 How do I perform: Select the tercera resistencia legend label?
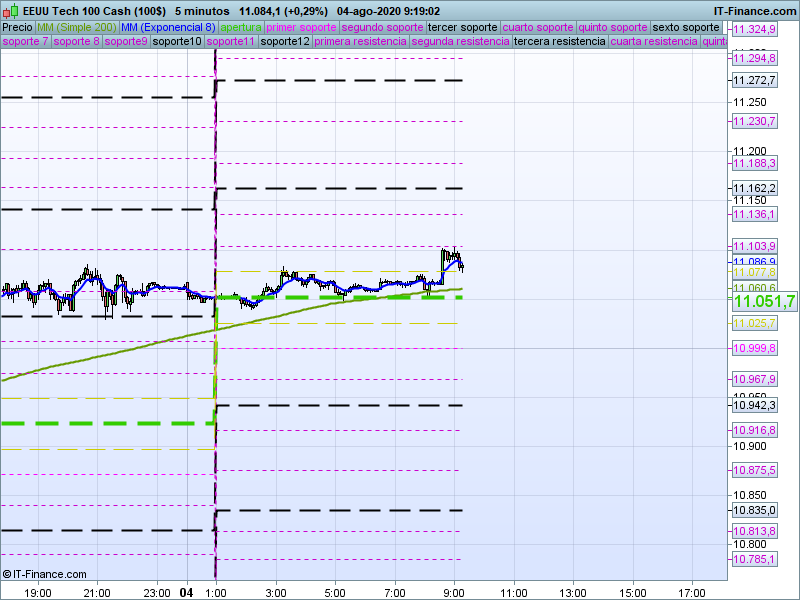559,42
